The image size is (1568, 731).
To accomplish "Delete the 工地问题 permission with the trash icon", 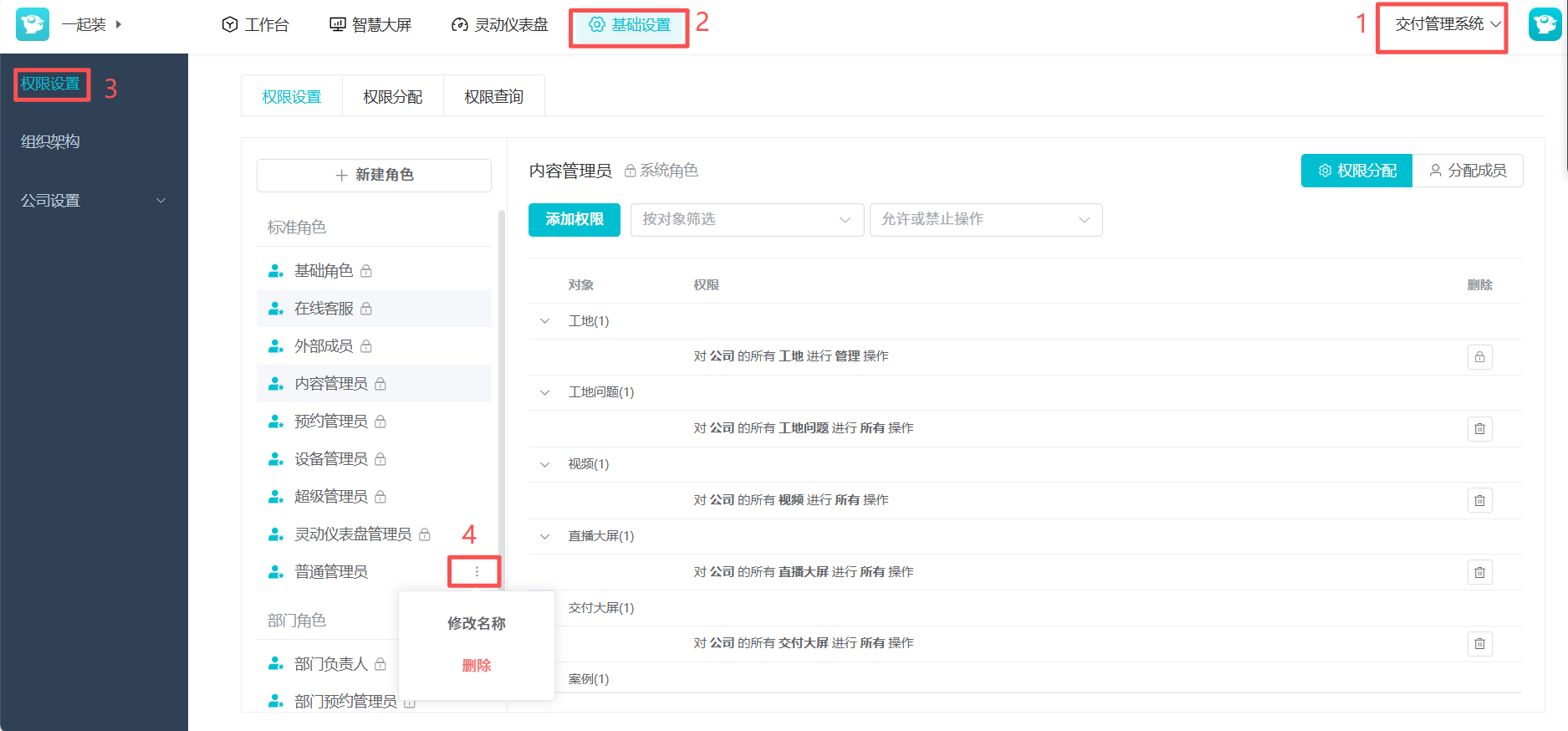I will tap(1480, 429).
